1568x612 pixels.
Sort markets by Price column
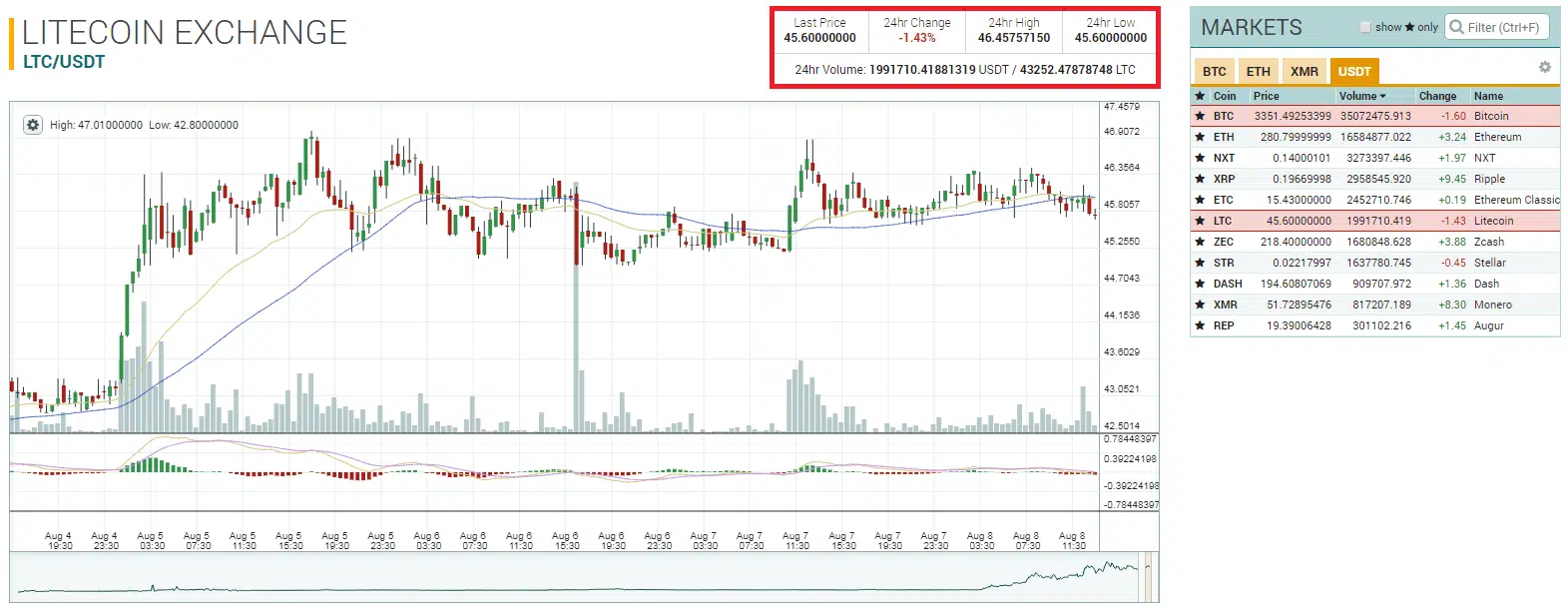(x=1266, y=96)
